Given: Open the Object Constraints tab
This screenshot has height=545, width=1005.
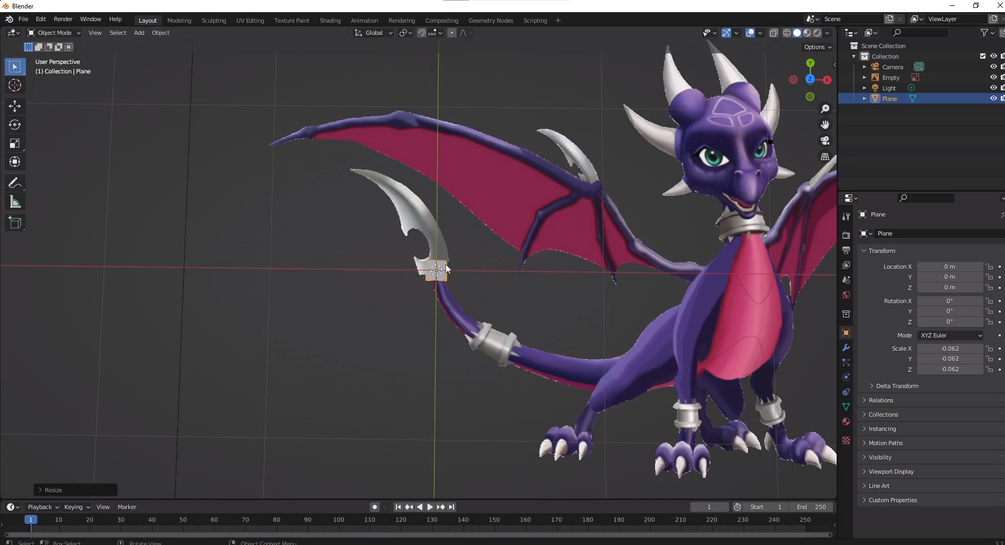Looking at the screenshot, I should click(x=846, y=392).
